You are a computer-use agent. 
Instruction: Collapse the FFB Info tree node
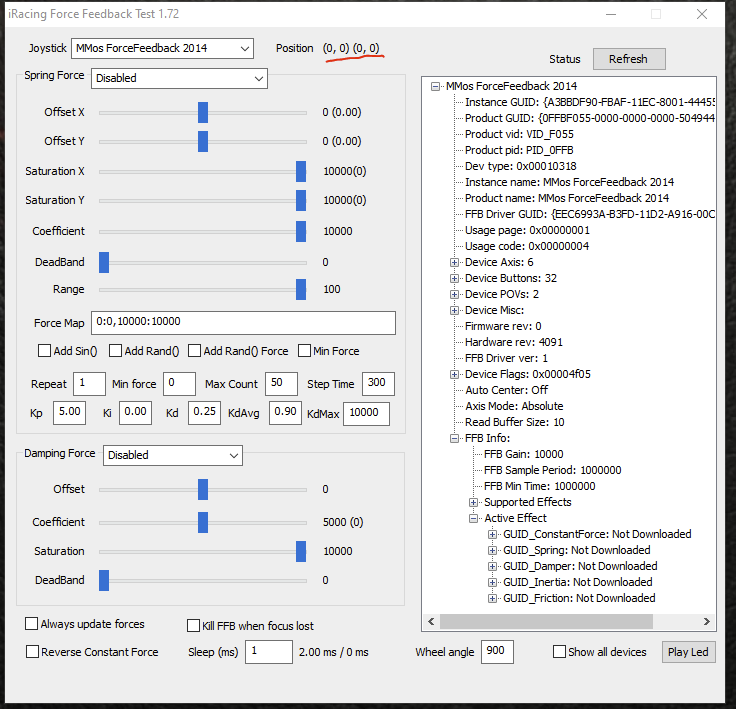(455, 438)
